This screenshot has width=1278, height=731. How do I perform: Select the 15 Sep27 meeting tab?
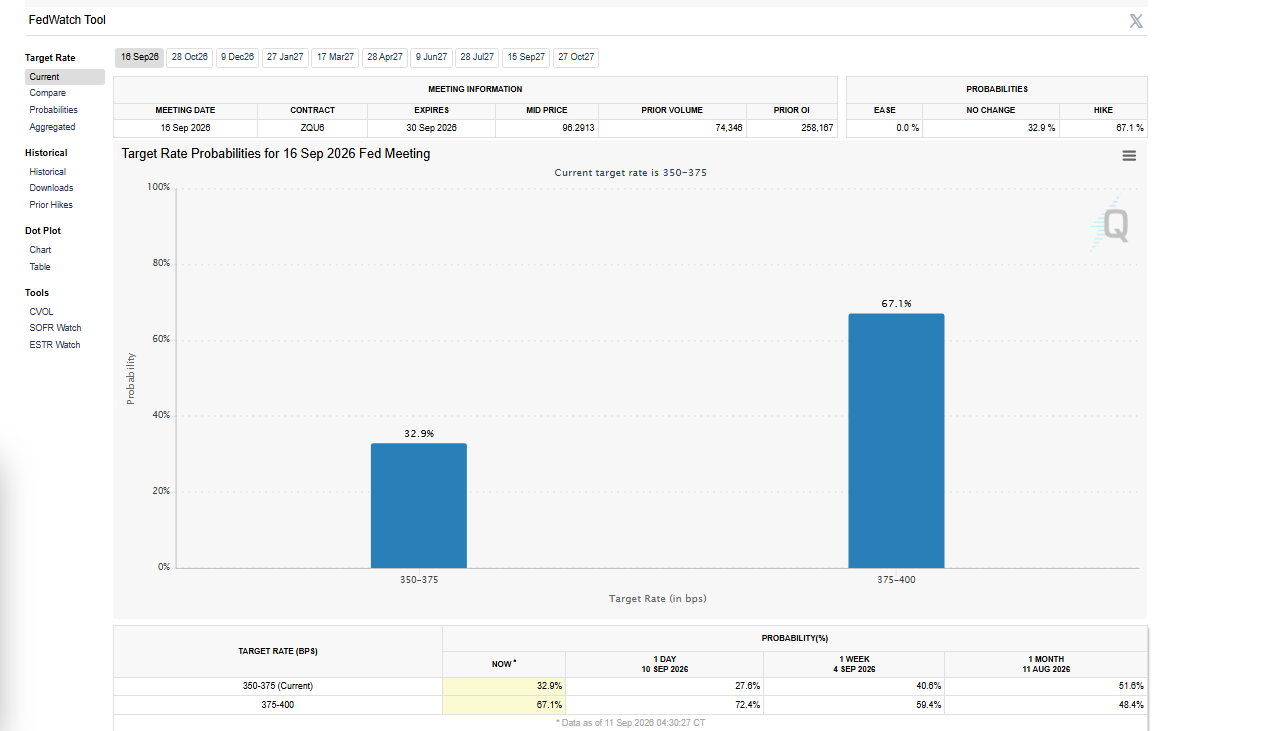(526, 57)
